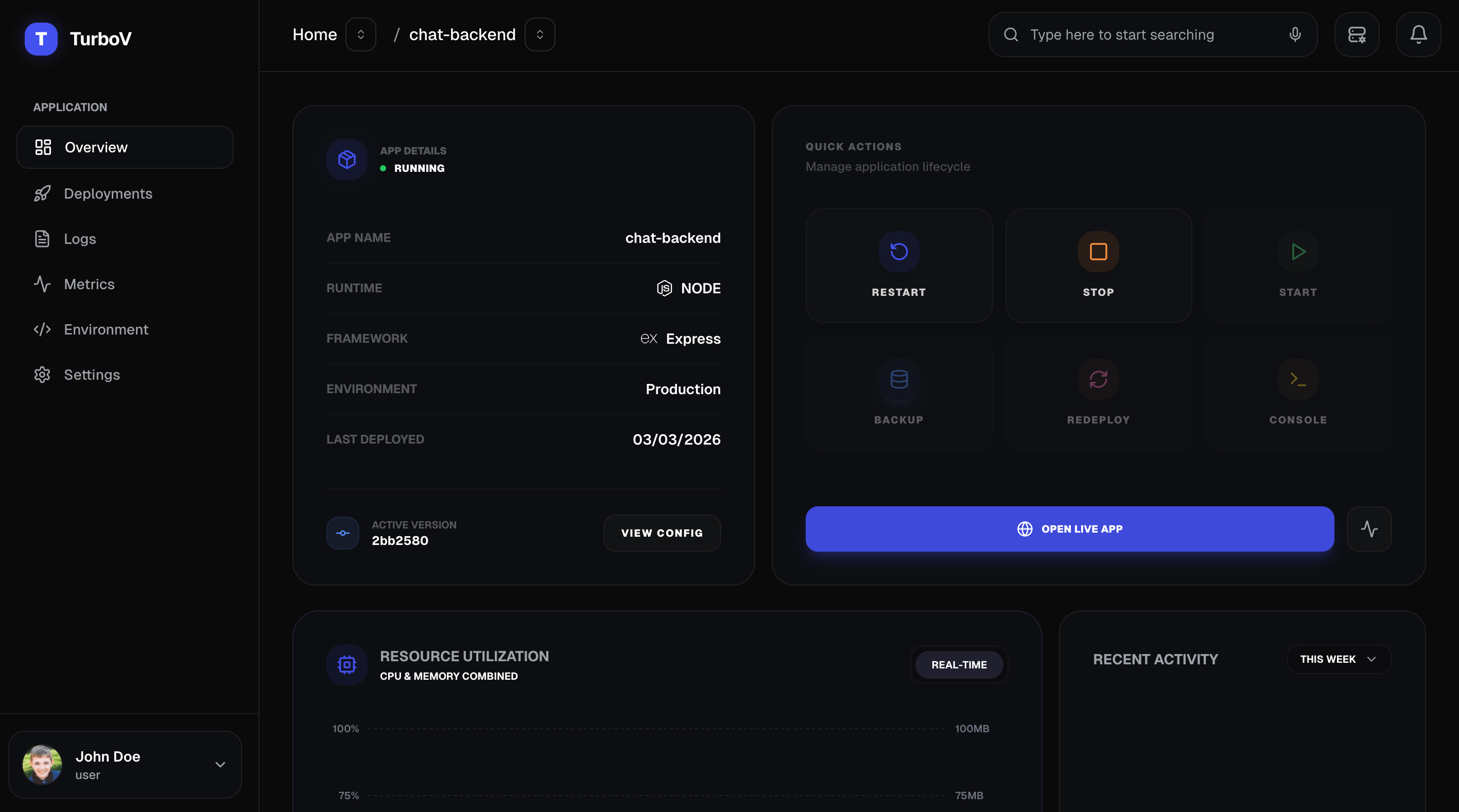Viewport: 1459px width, 812px height.
Task: Click the Overview grid icon
Action: (43, 147)
